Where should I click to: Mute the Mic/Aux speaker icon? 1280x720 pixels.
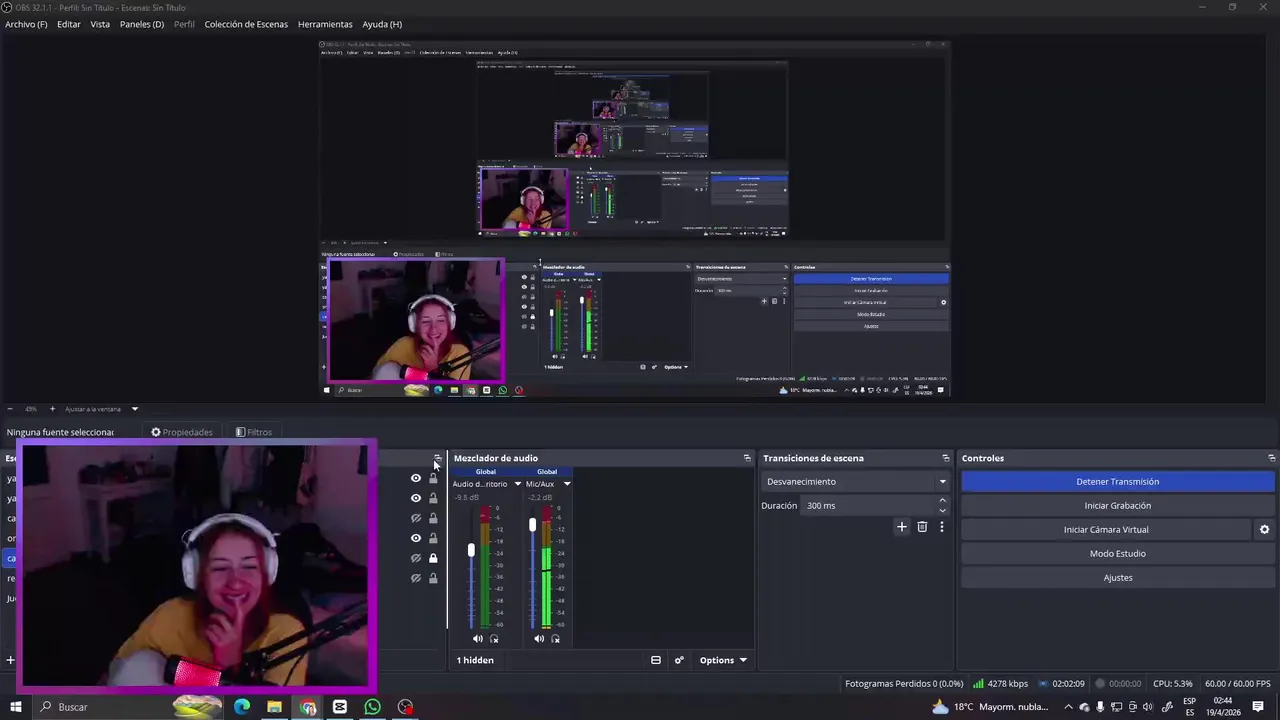coord(539,639)
